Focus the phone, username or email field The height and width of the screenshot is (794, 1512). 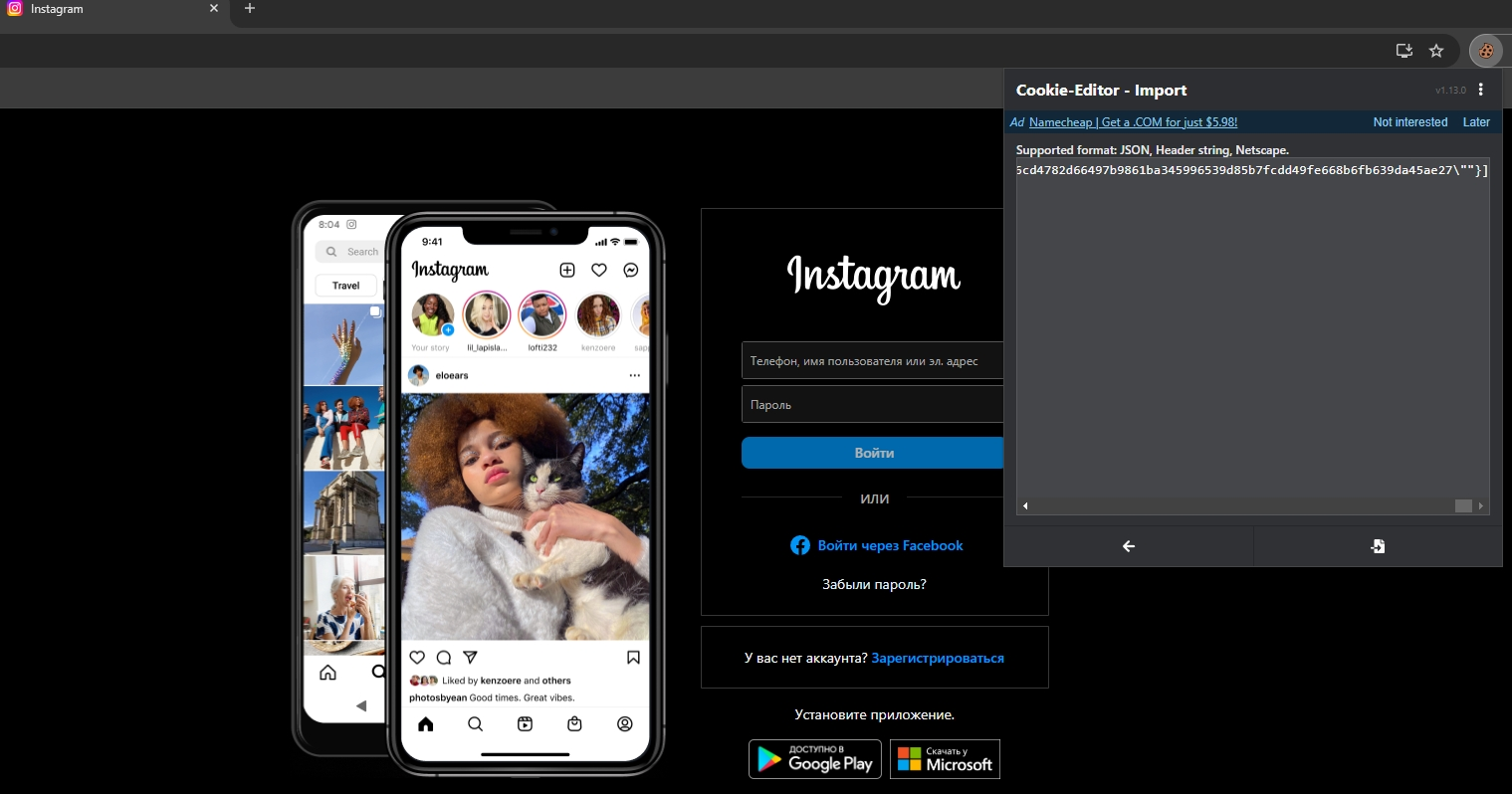pyautogui.click(x=871, y=361)
